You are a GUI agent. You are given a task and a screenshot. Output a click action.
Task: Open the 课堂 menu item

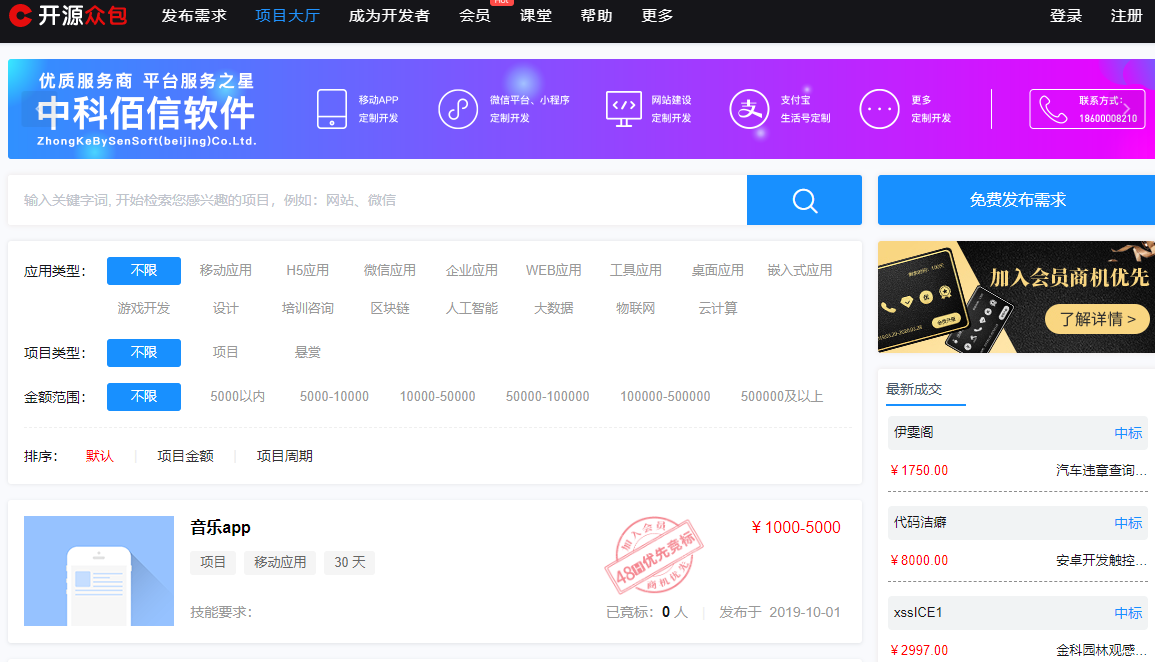tap(536, 16)
